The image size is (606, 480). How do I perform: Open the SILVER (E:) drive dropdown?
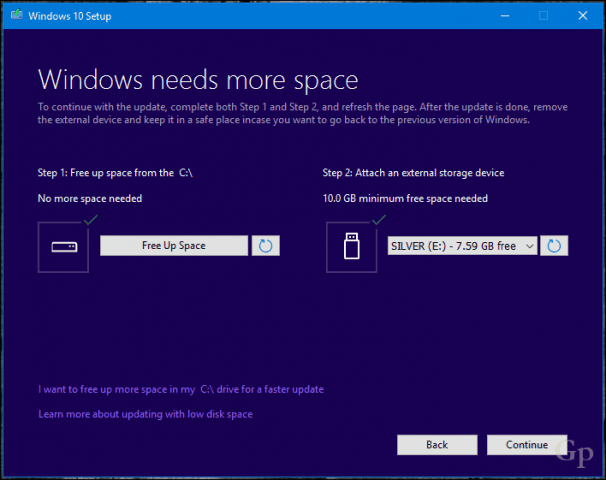(462, 246)
